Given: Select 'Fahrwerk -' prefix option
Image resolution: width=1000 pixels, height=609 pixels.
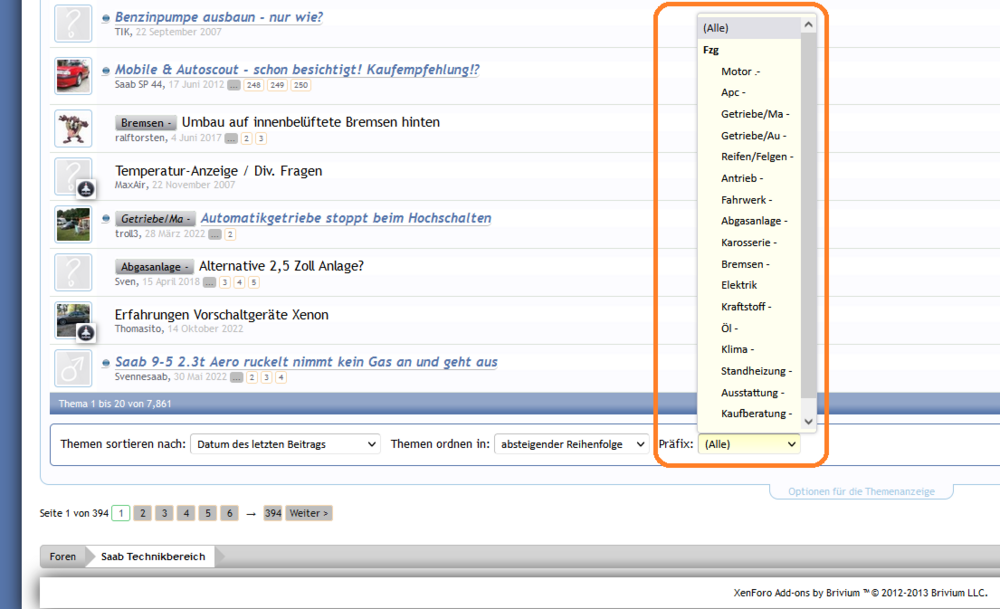Looking at the screenshot, I should point(749,200).
